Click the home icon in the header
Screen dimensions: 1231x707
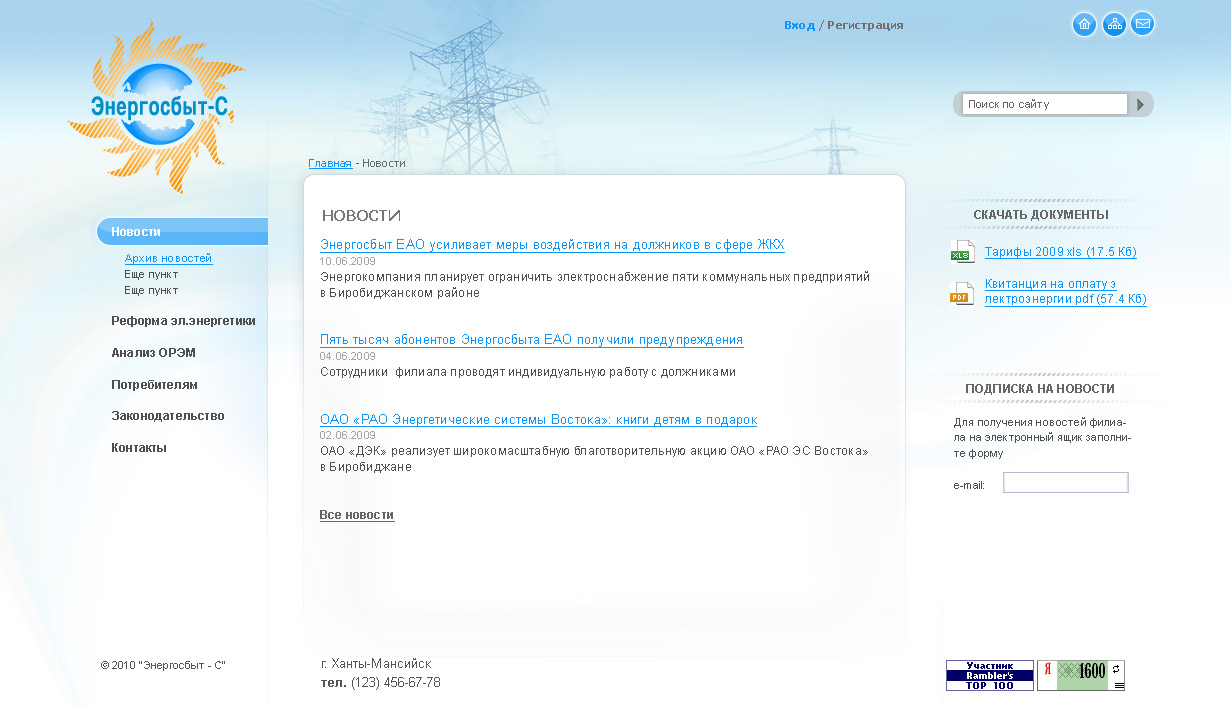(x=1084, y=25)
